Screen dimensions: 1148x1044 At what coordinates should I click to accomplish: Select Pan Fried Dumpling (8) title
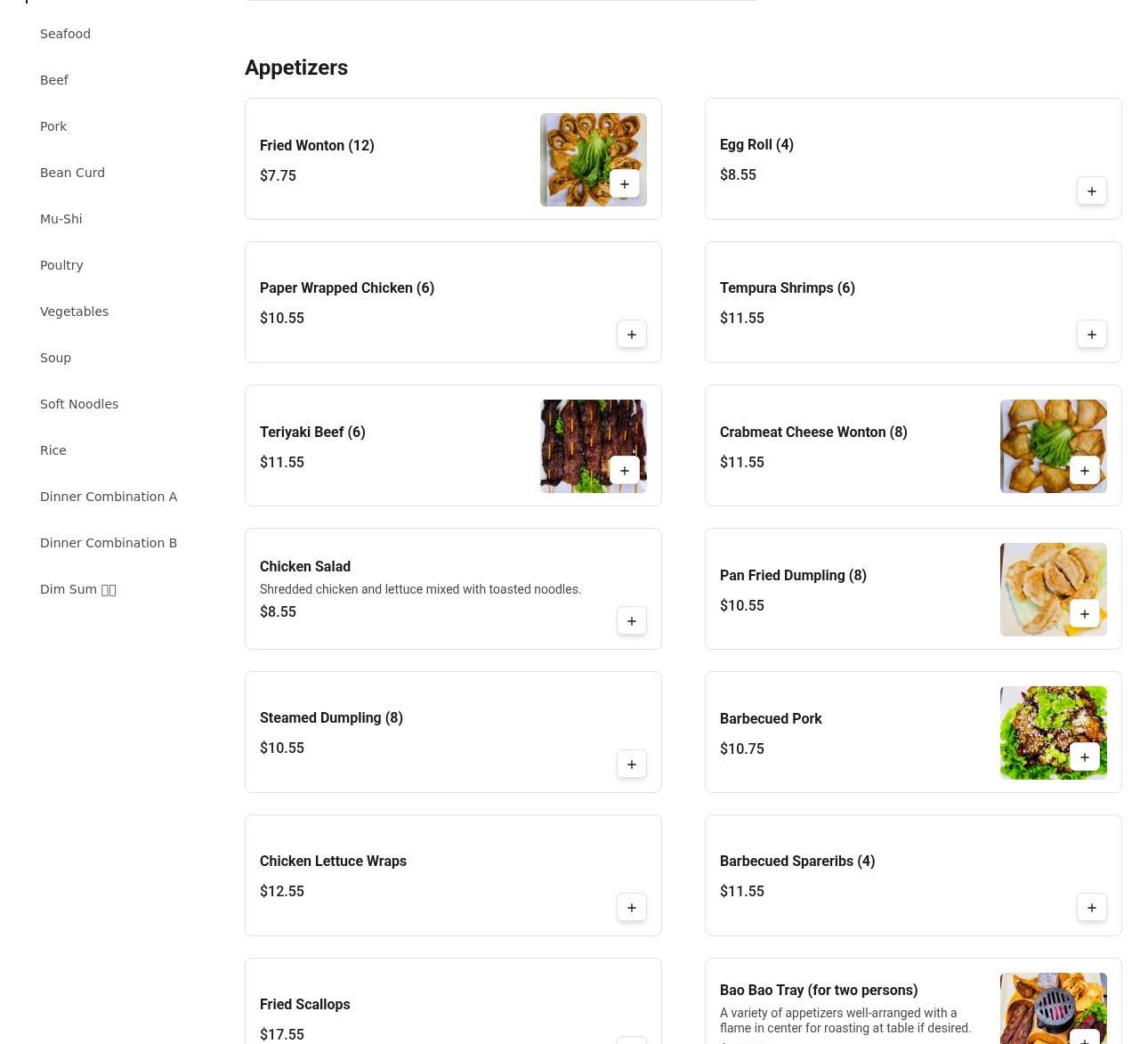pyautogui.click(x=793, y=576)
